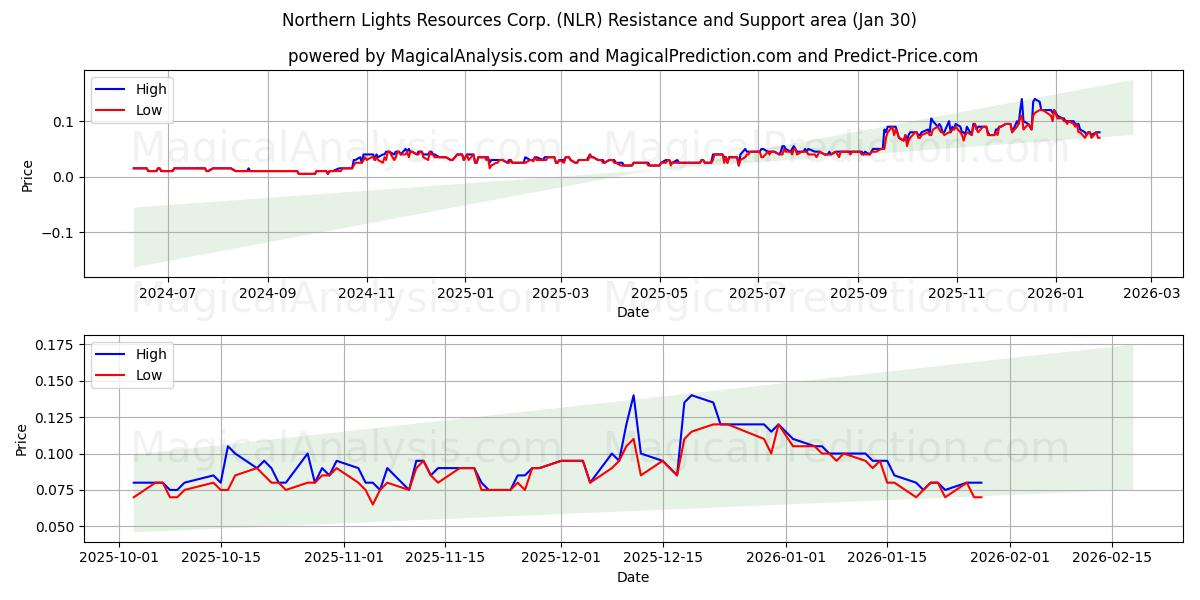This screenshot has width=1200, height=600.
Task: Select '2025-09' tick label on top chart
Action: [x=858, y=293]
